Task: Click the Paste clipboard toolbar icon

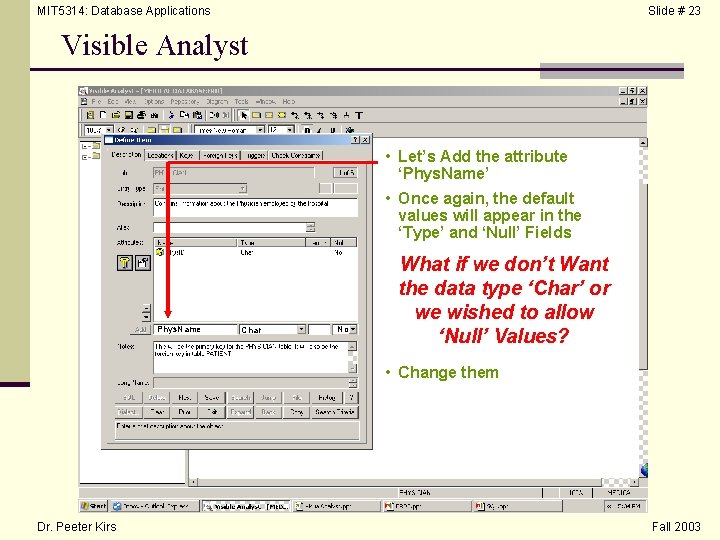Action: pyautogui.click(x=197, y=115)
